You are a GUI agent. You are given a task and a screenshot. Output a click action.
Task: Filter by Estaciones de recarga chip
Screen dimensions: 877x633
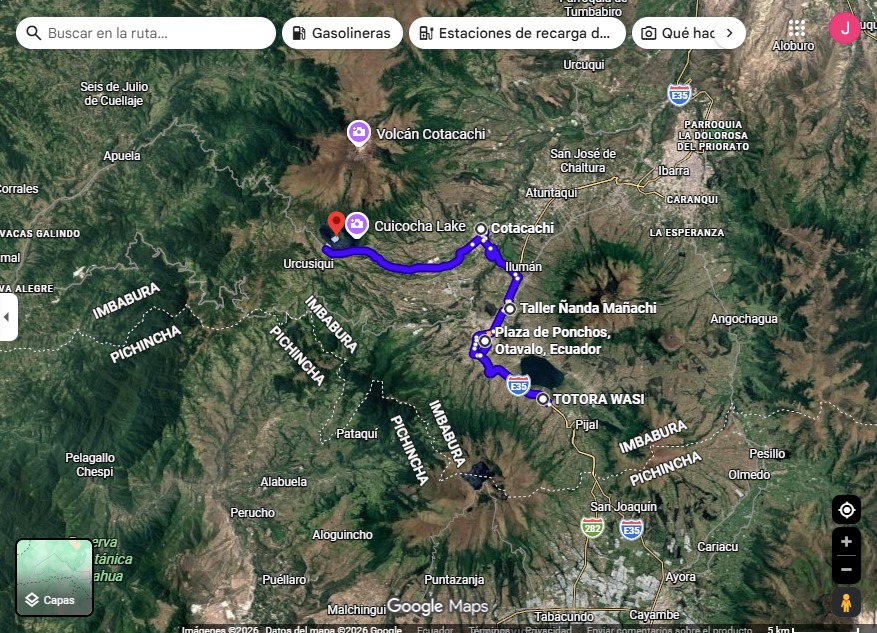tap(516, 33)
